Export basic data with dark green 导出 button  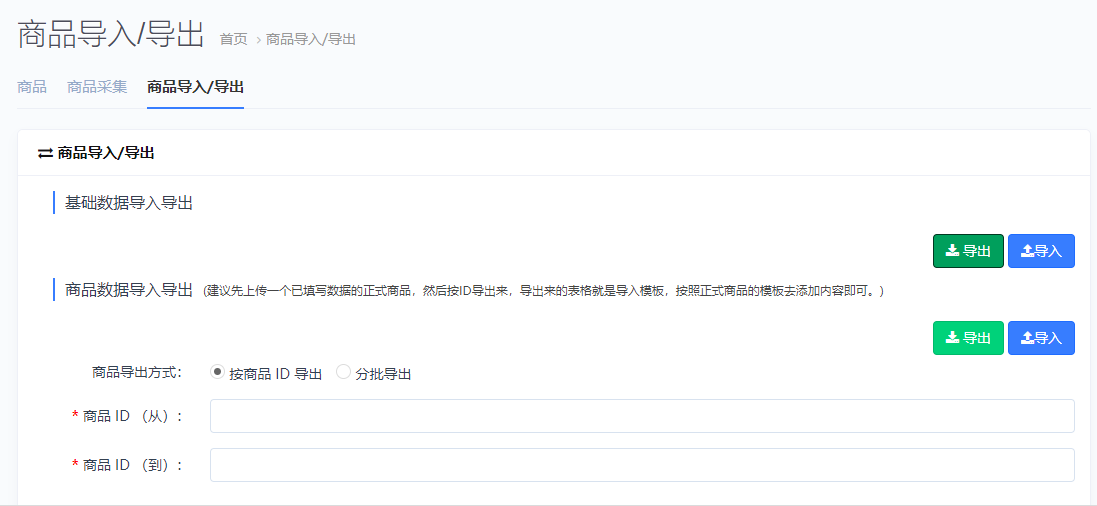click(968, 251)
